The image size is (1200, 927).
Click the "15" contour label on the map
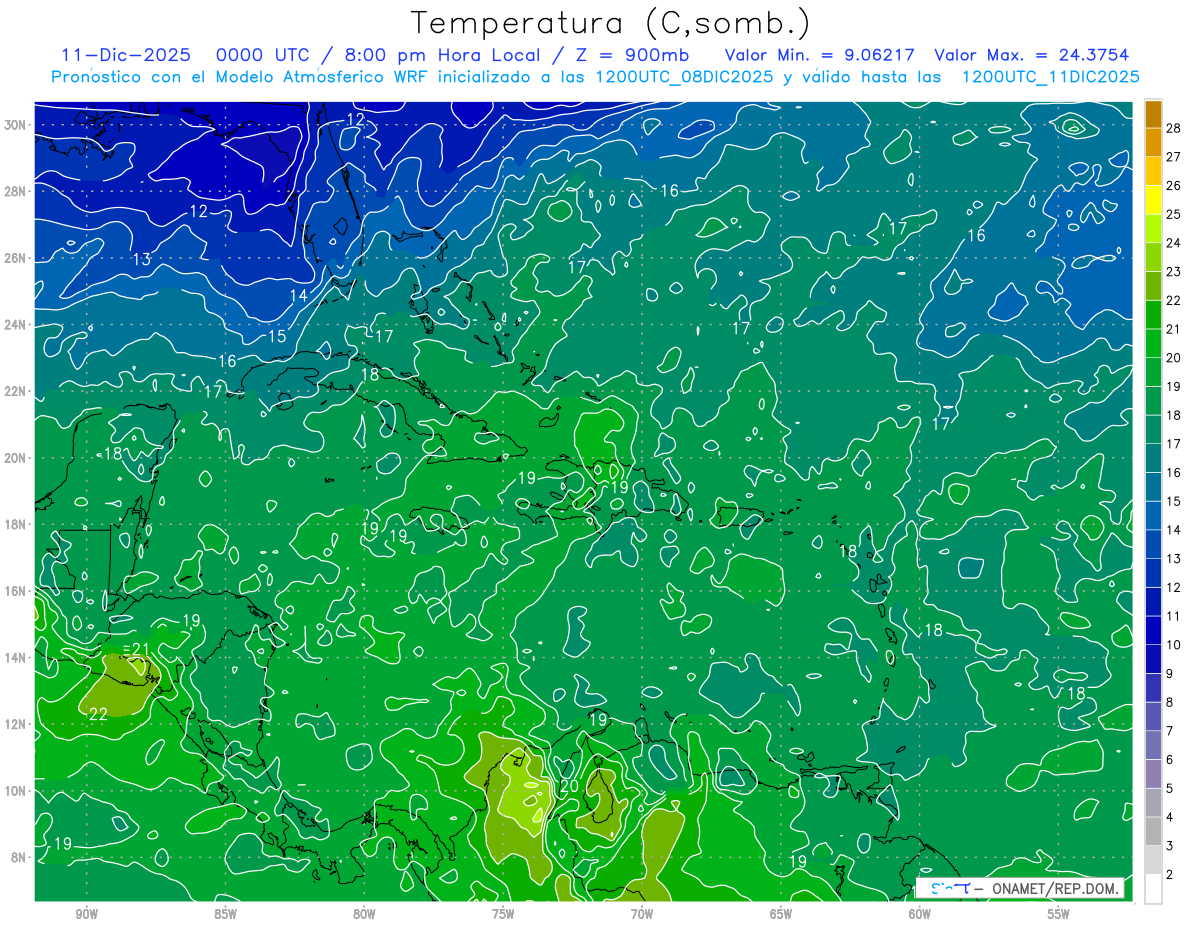point(277,336)
